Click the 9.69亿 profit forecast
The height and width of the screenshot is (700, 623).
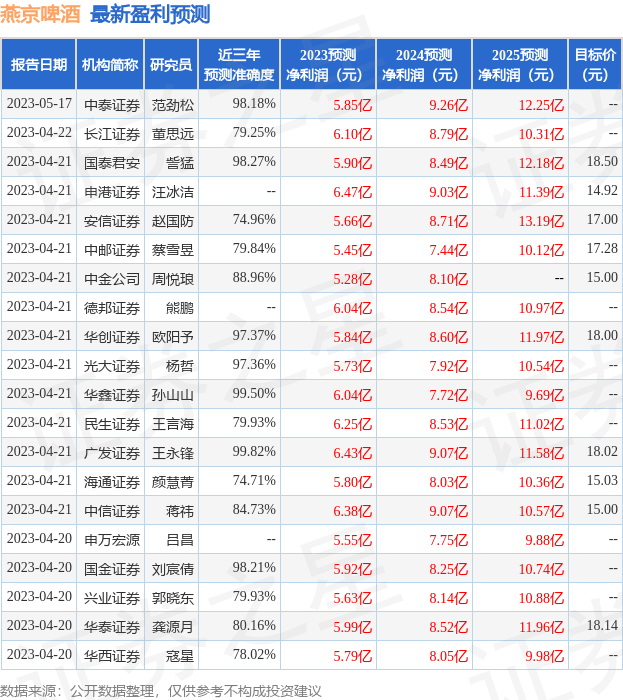coord(544,395)
